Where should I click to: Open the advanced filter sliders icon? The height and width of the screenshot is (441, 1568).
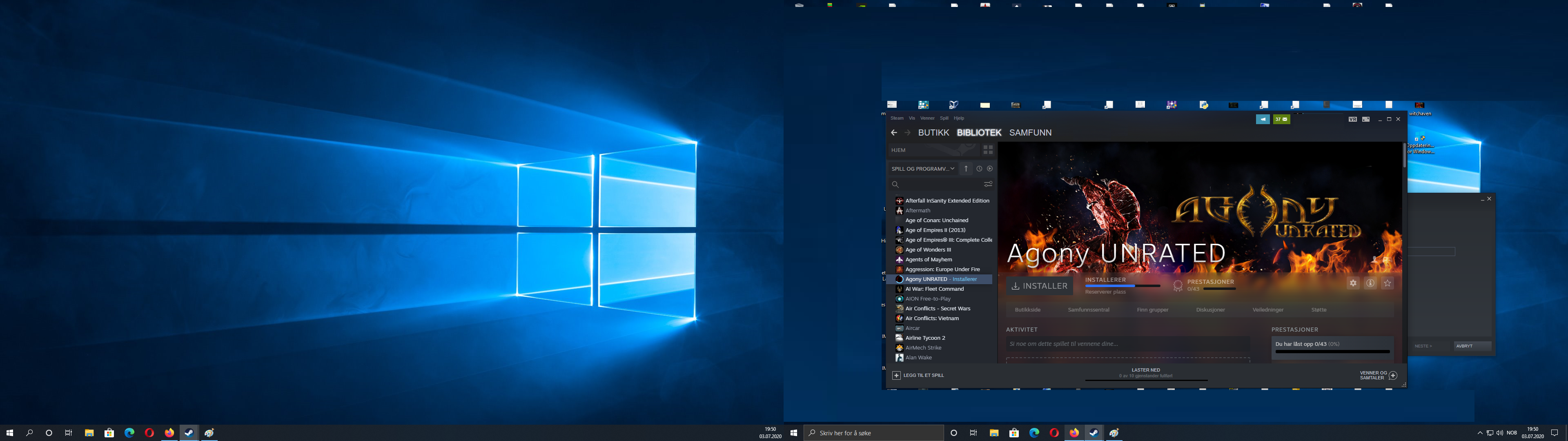[989, 184]
